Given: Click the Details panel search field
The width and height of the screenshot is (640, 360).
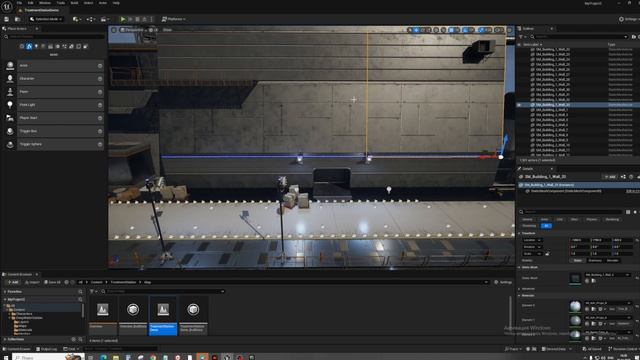Looking at the screenshot, I should pos(570,212).
